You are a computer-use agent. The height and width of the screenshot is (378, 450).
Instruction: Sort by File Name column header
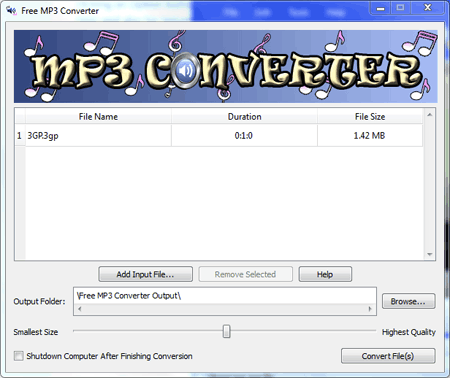[x=98, y=117]
